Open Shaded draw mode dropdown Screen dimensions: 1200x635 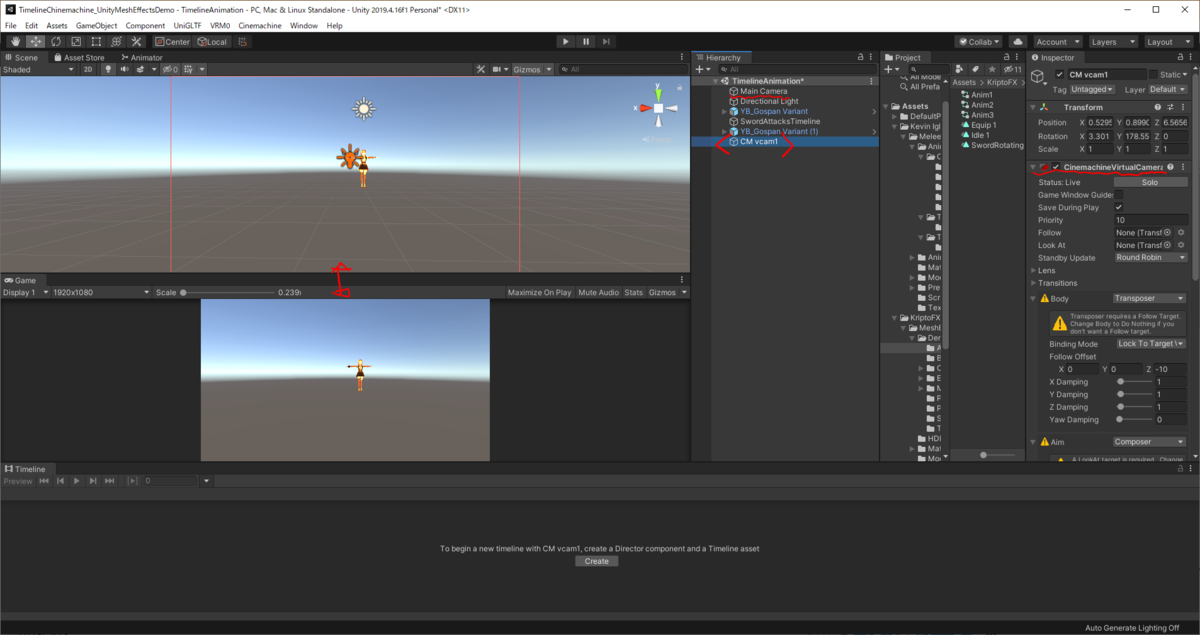pyautogui.click(x=38, y=69)
